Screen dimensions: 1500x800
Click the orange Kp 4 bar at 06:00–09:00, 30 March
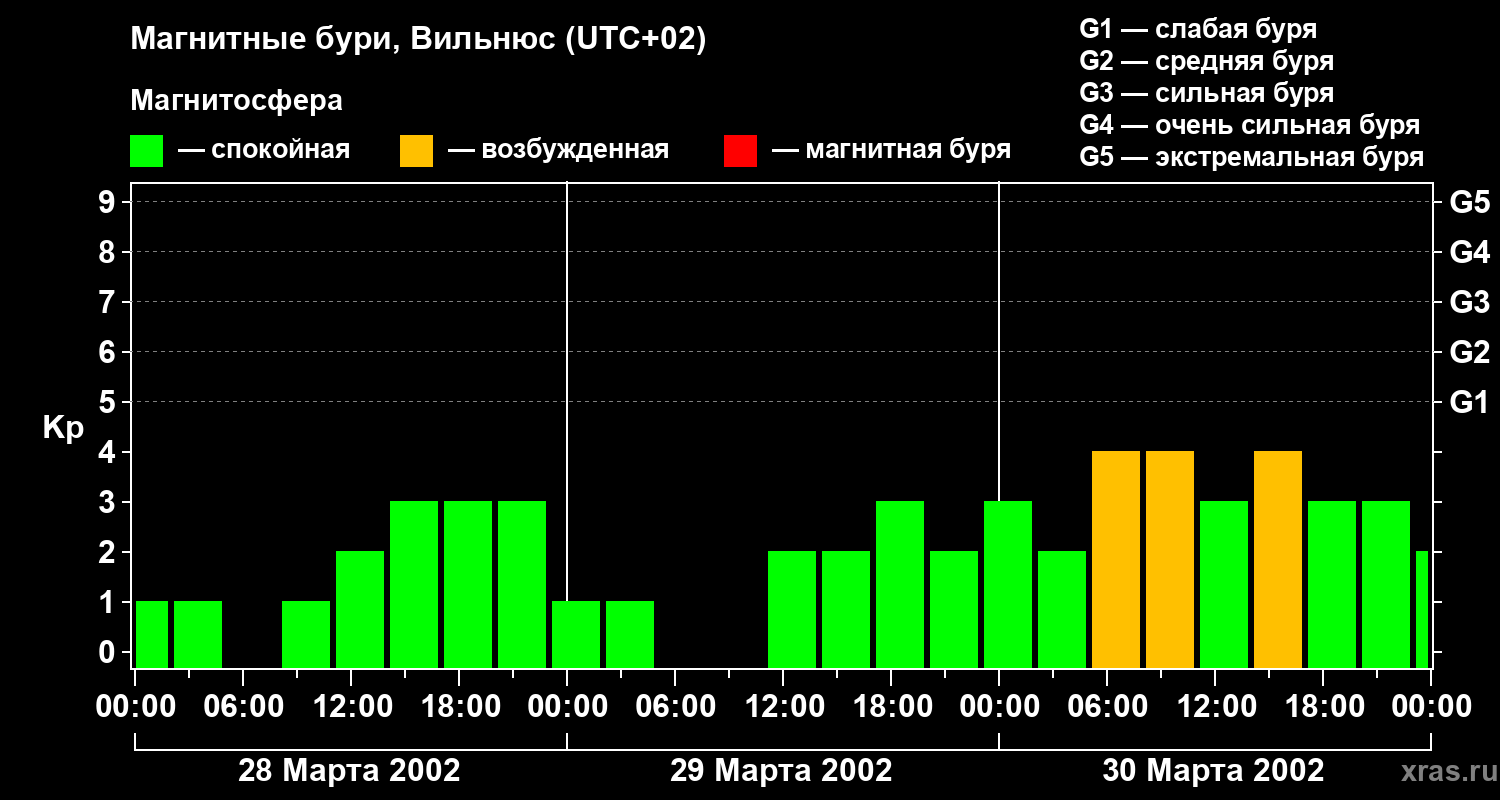coord(1116,560)
